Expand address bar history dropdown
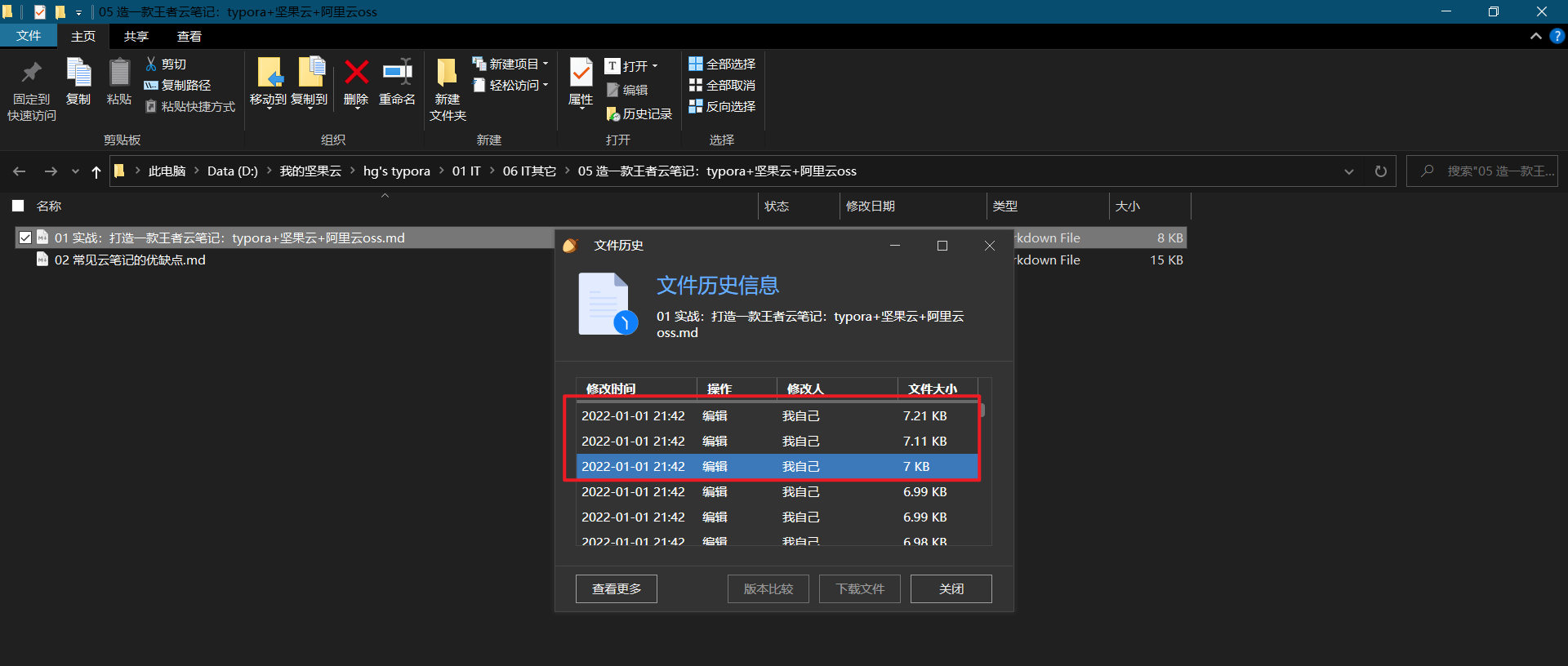Screen dimensions: 1568x666 pos(1349,171)
